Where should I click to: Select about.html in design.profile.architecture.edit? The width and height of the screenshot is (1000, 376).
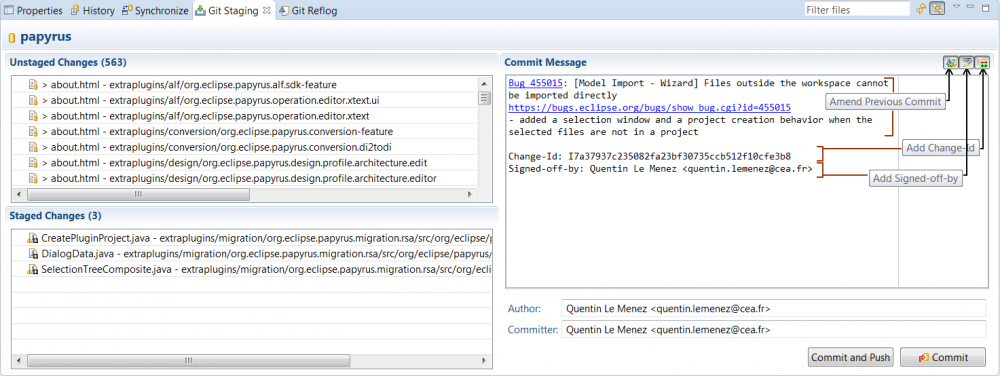(235, 163)
